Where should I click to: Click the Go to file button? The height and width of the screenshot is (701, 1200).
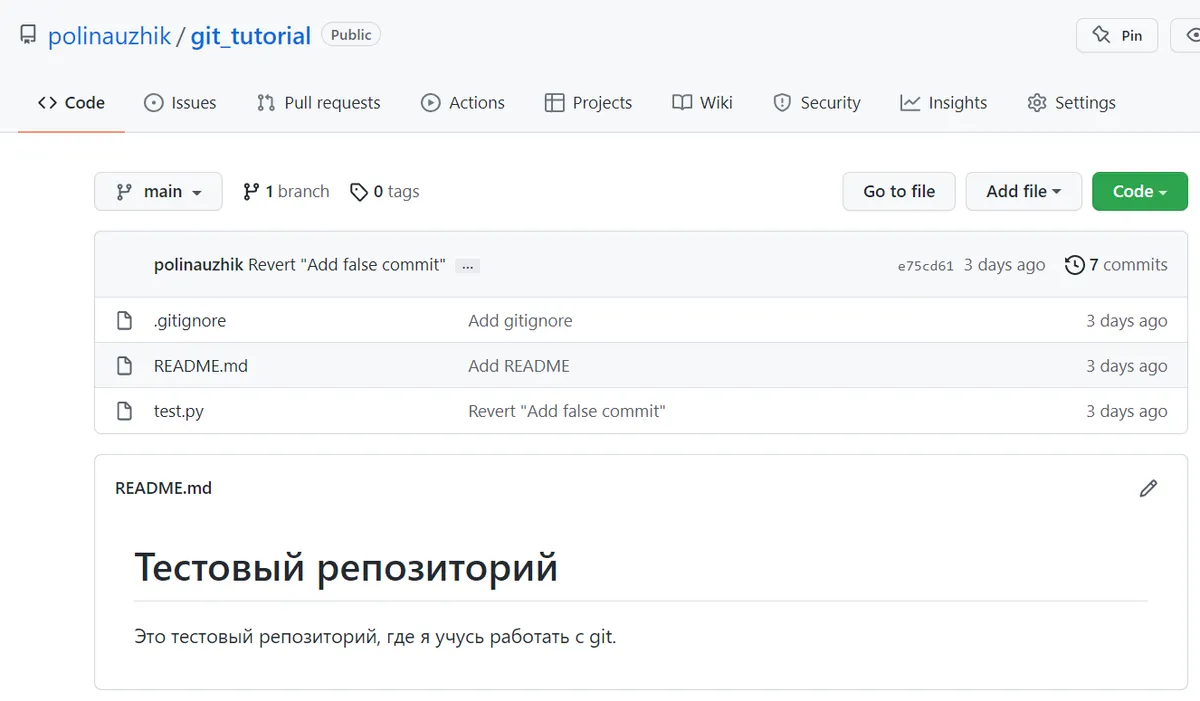[899, 191]
